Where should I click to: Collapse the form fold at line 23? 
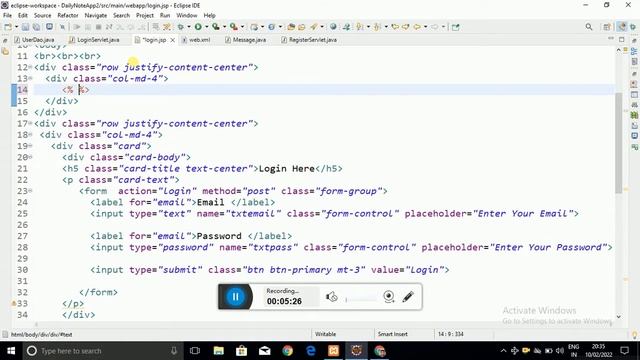31,191
